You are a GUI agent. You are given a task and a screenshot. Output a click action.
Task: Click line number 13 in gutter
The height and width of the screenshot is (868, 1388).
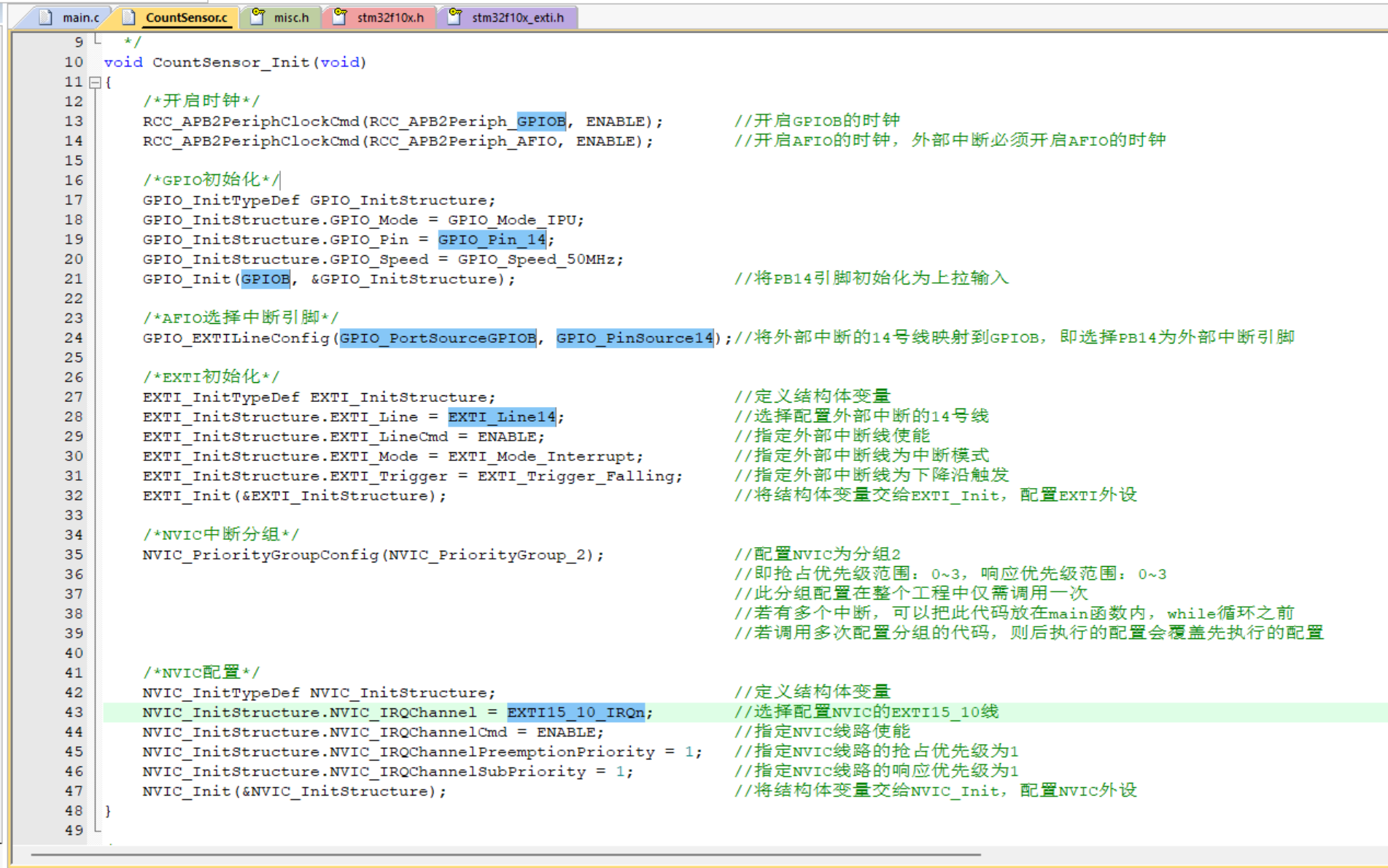click(x=74, y=121)
